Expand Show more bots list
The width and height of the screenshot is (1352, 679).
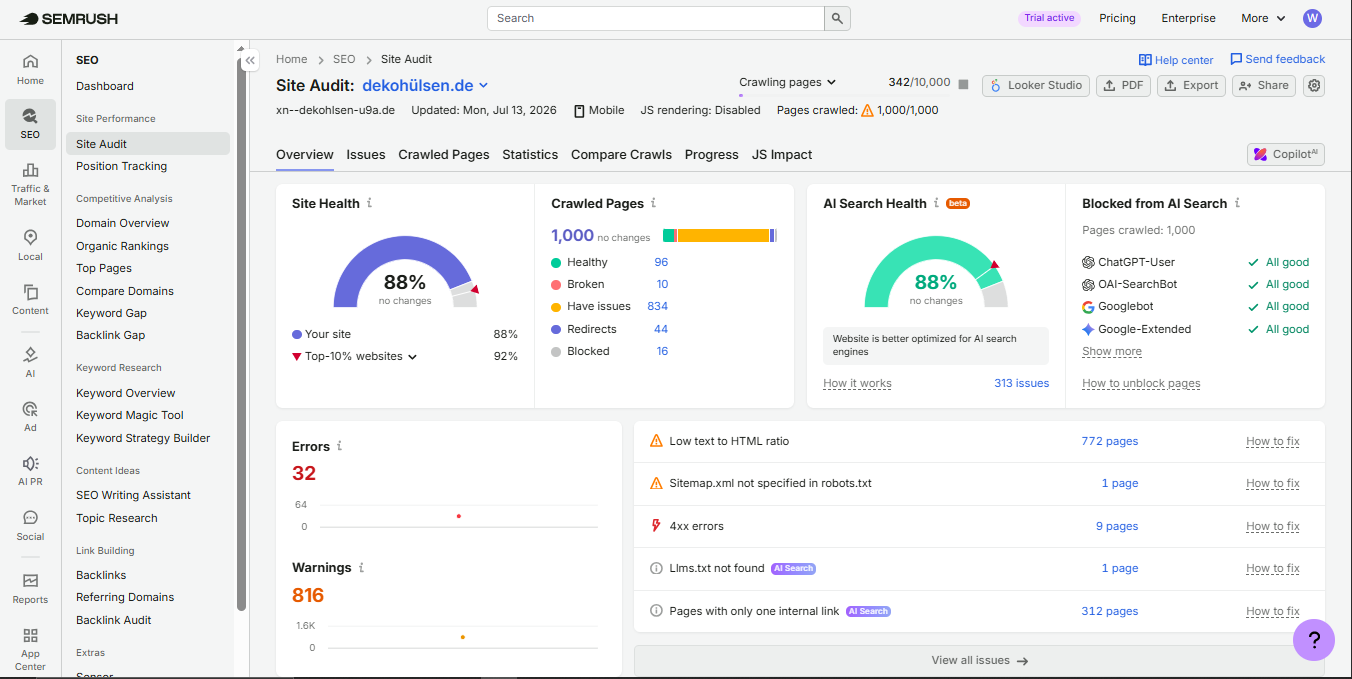click(1112, 352)
